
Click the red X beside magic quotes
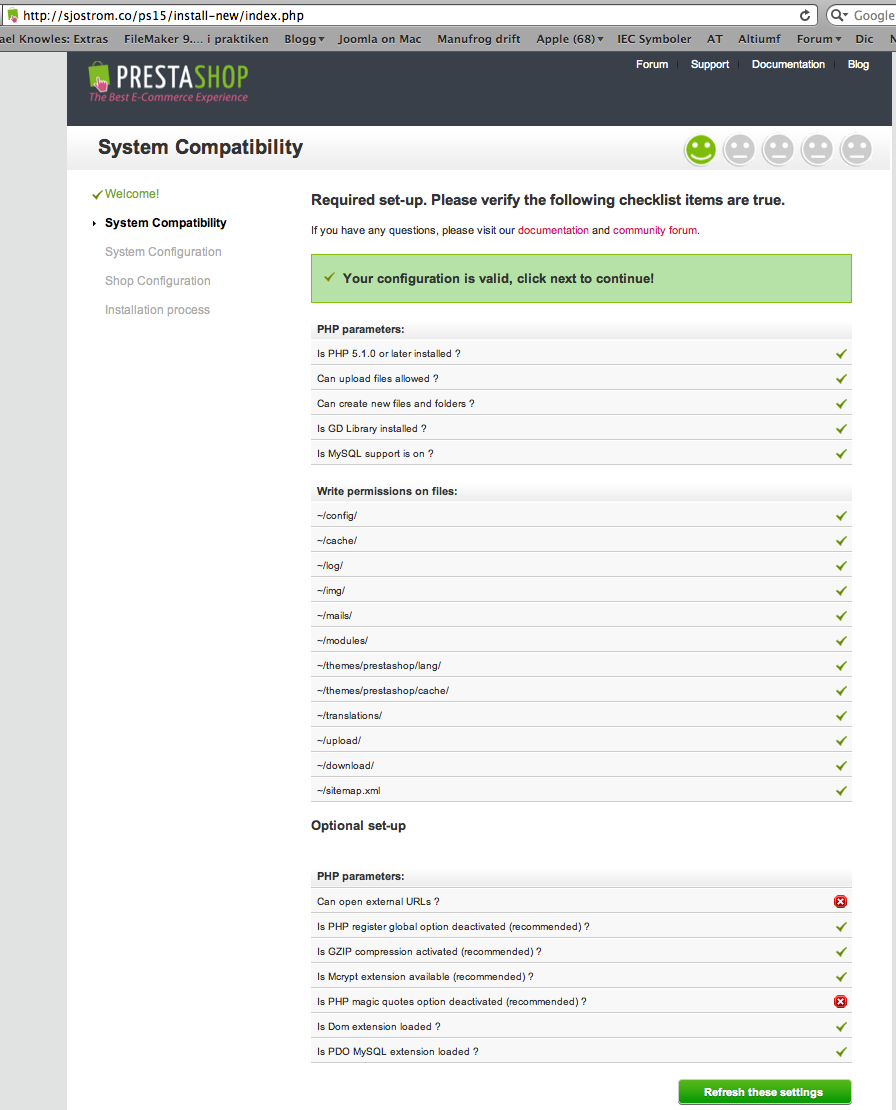pyautogui.click(x=841, y=1002)
